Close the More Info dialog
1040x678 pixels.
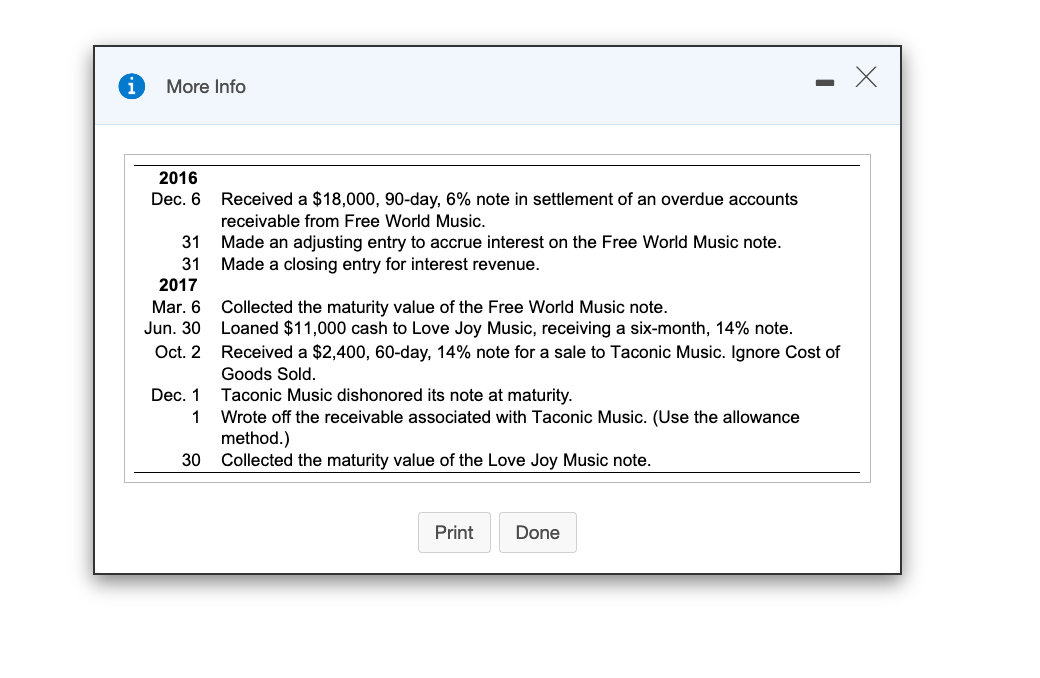[866, 77]
